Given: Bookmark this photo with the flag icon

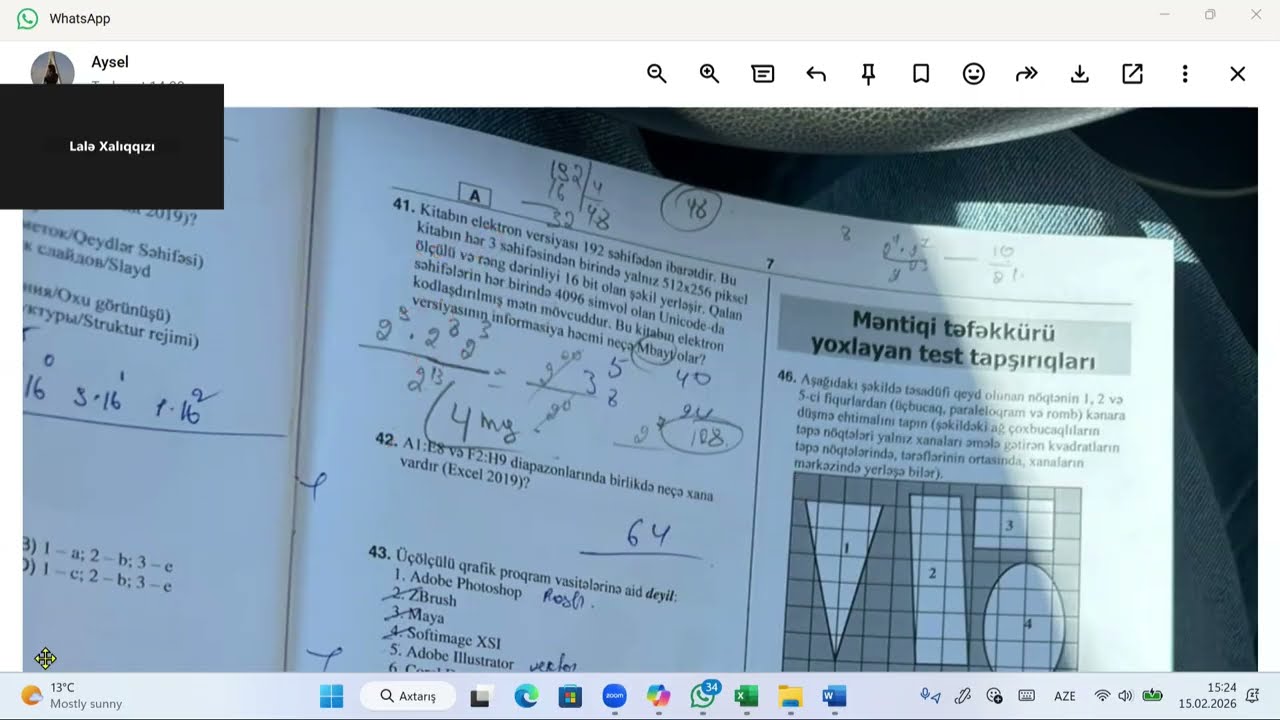Looking at the screenshot, I should pyautogui.click(x=921, y=74).
